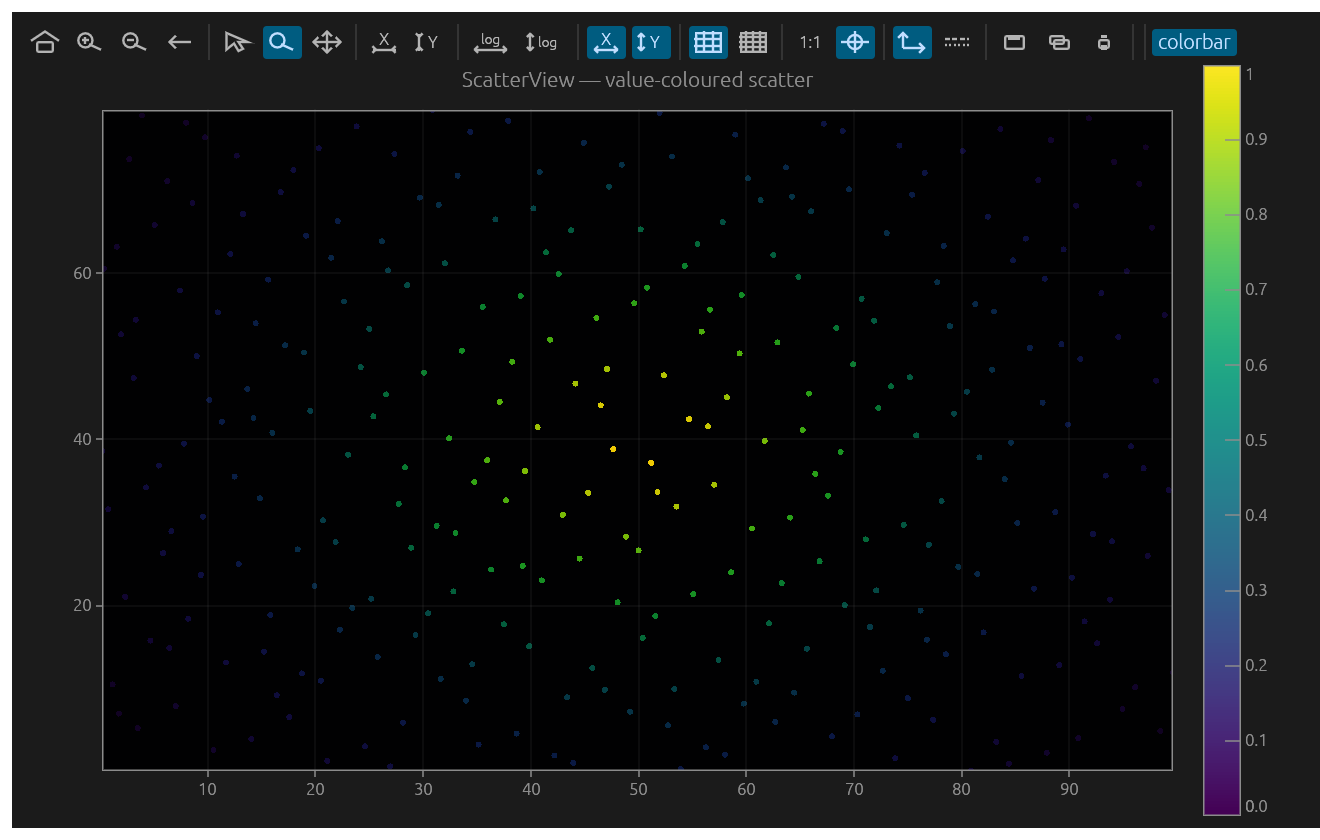Click the zoom out magnifier icon
Screen dimensions: 1320x840
pyautogui.click(x=134, y=42)
